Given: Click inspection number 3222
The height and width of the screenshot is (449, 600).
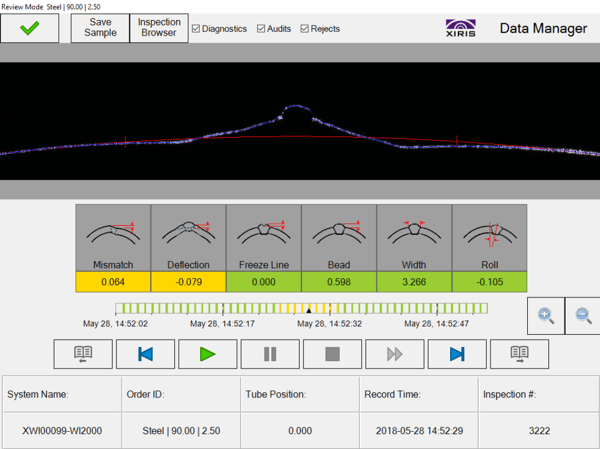Looking at the screenshot, I should [x=539, y=431].
